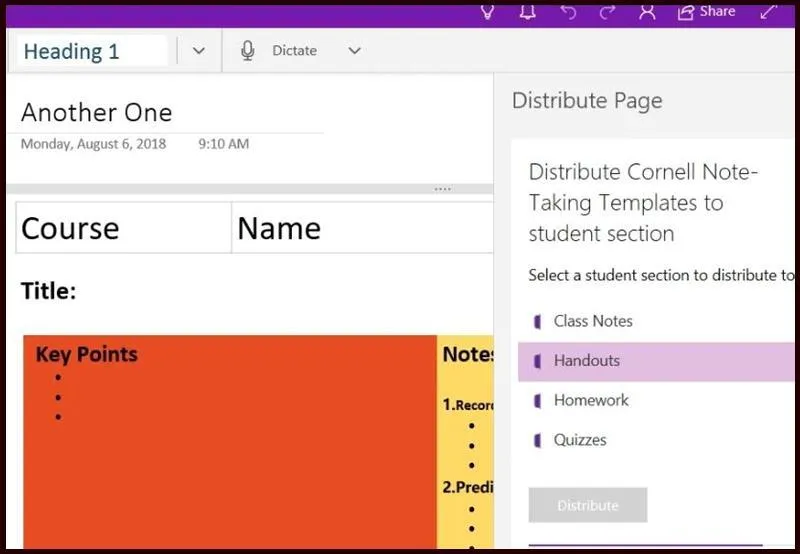Click the Share button
Screen dimensions: 800x554
click(x=707, y=12)
